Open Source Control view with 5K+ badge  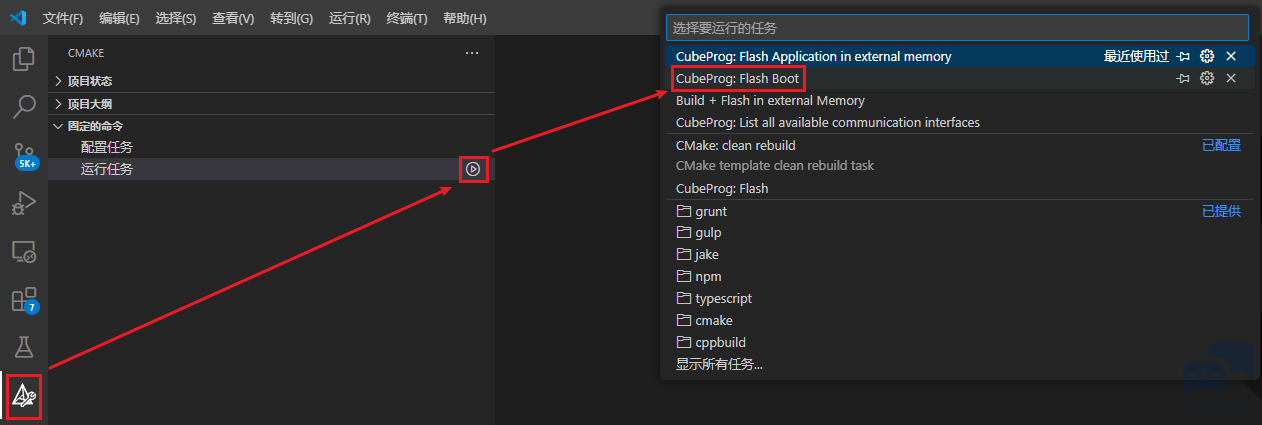tap(23, 155)
